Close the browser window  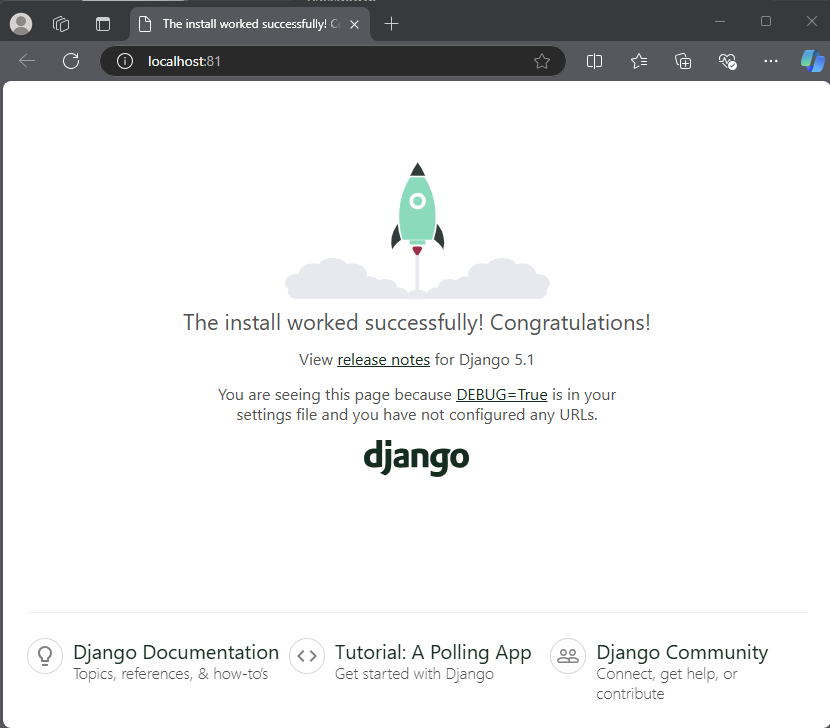click(811, 22)
